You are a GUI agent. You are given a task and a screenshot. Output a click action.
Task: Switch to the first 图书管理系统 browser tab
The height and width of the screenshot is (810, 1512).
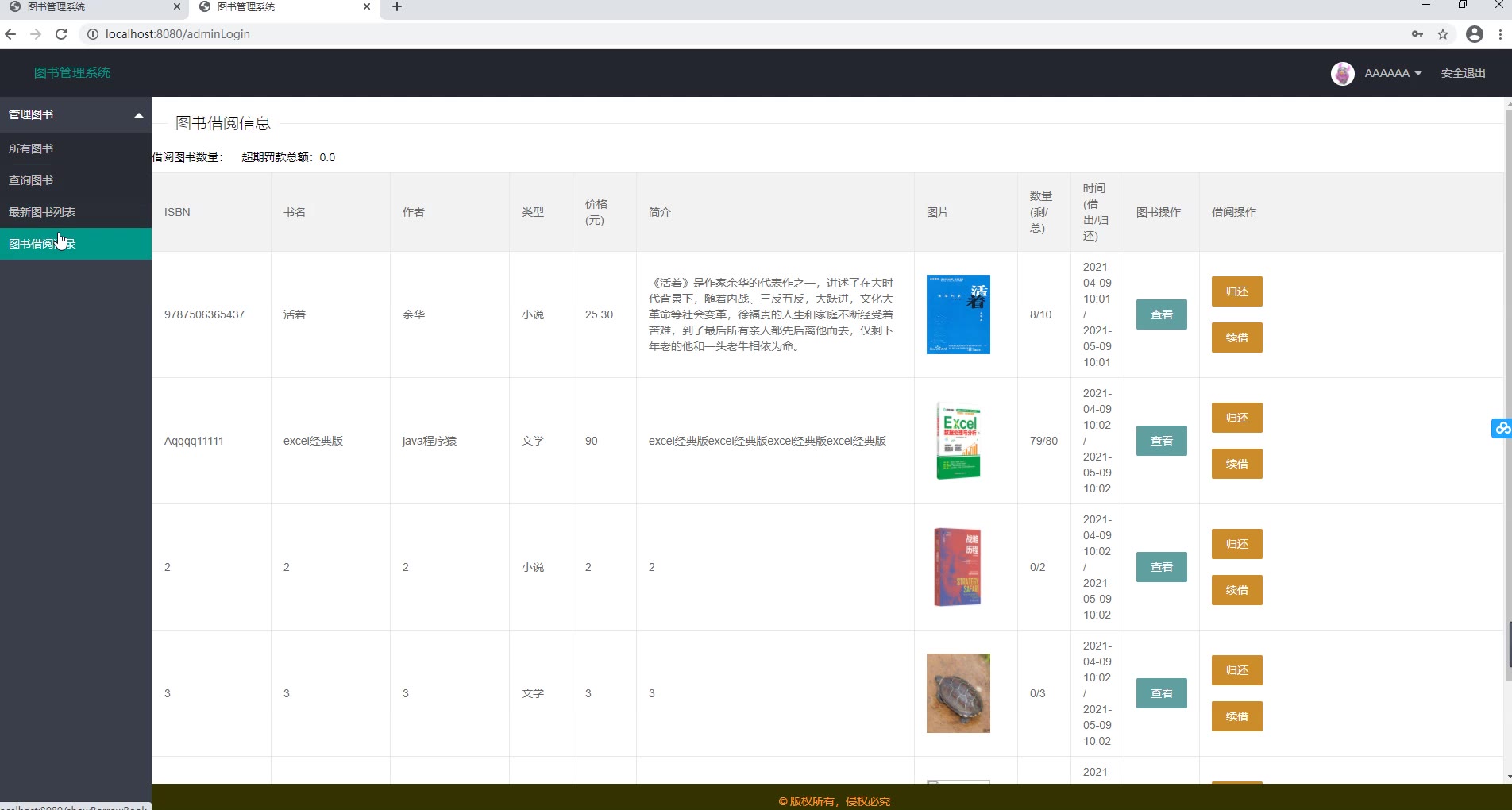94,7
